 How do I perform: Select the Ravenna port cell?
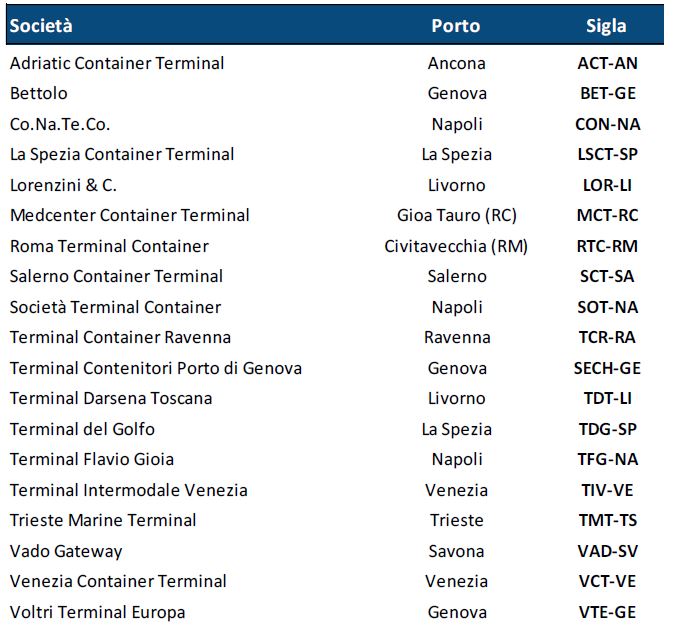click(457, 337)
